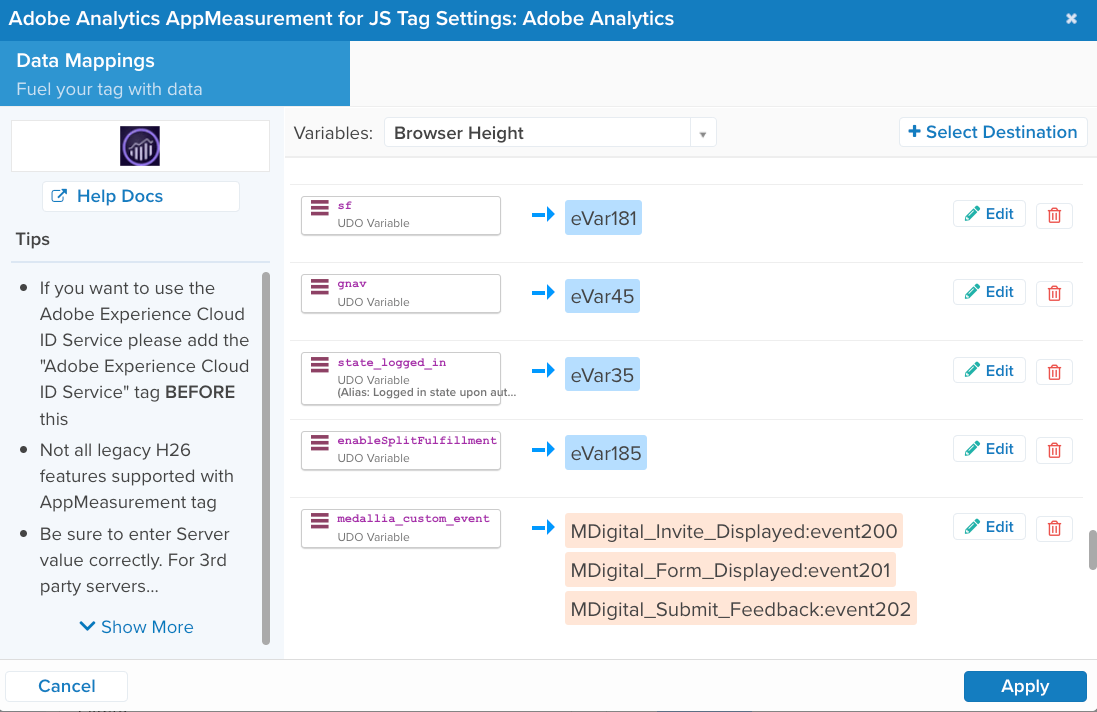This screenshot has width=1097, height=712.
Task: Open the Data Mappings tab
Action: point(175,74)
